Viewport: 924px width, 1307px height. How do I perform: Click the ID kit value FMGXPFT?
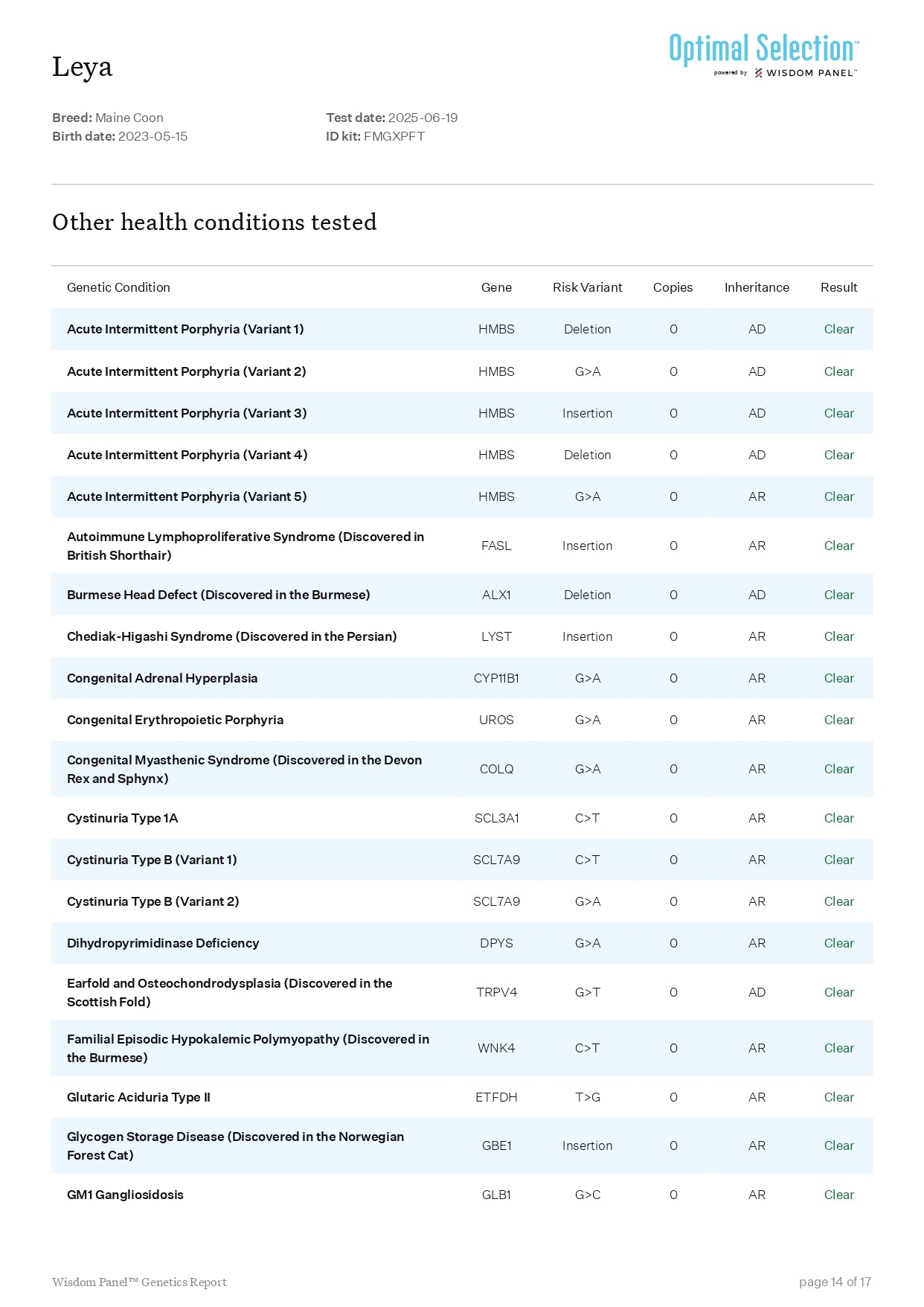click(394, 136)
